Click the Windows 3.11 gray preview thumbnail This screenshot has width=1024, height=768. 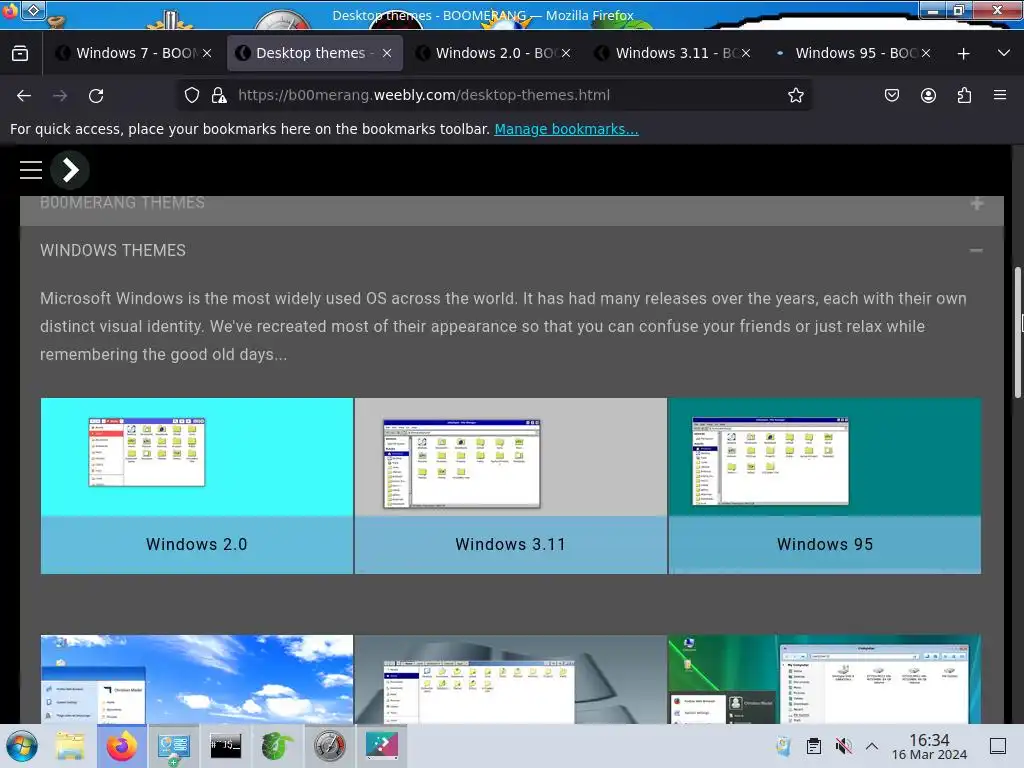click(511, 457)
